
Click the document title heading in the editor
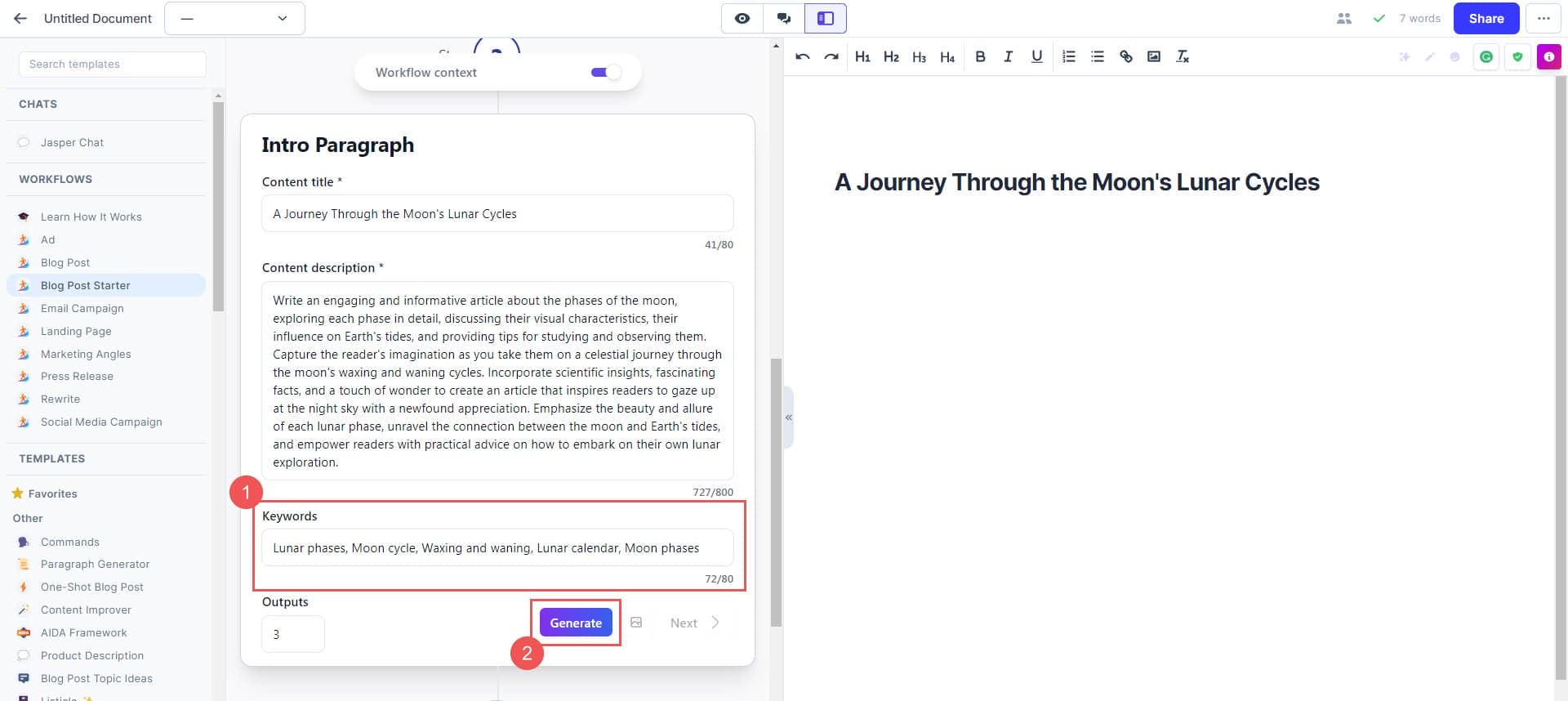coord(1076,182)
